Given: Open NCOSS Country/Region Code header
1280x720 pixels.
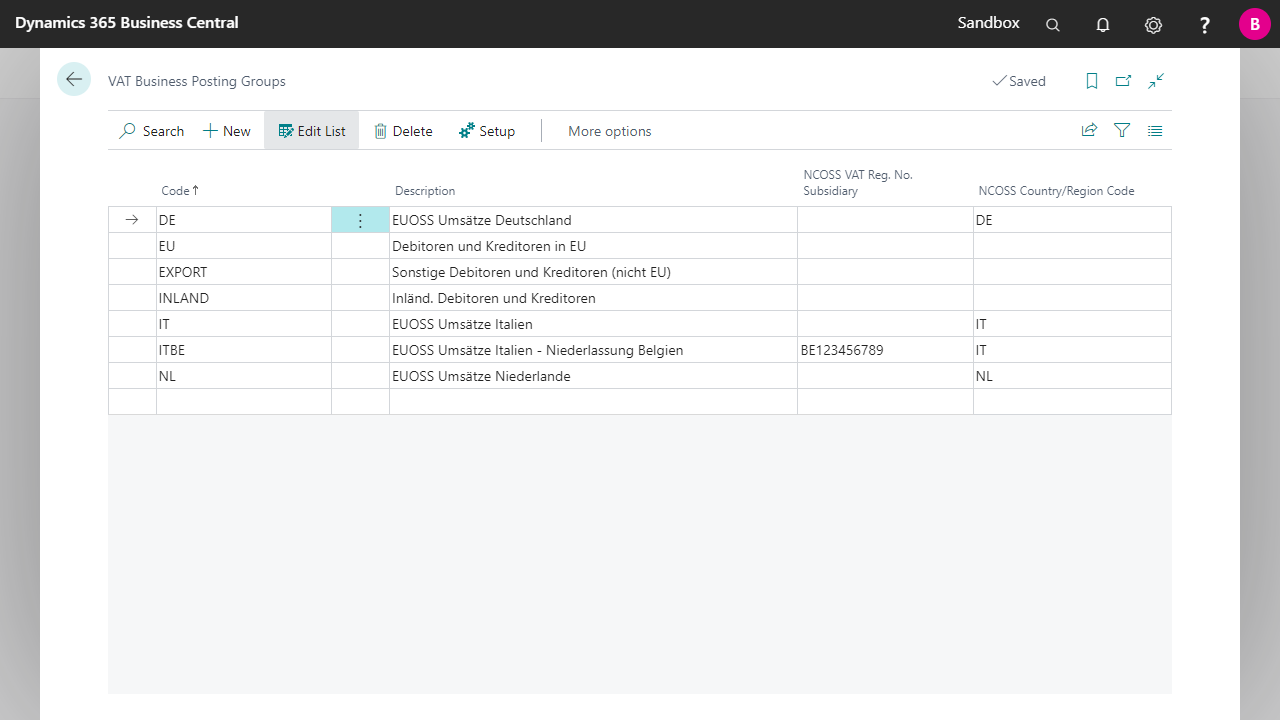Looking at the screenshot, I should pos(1056,190).
